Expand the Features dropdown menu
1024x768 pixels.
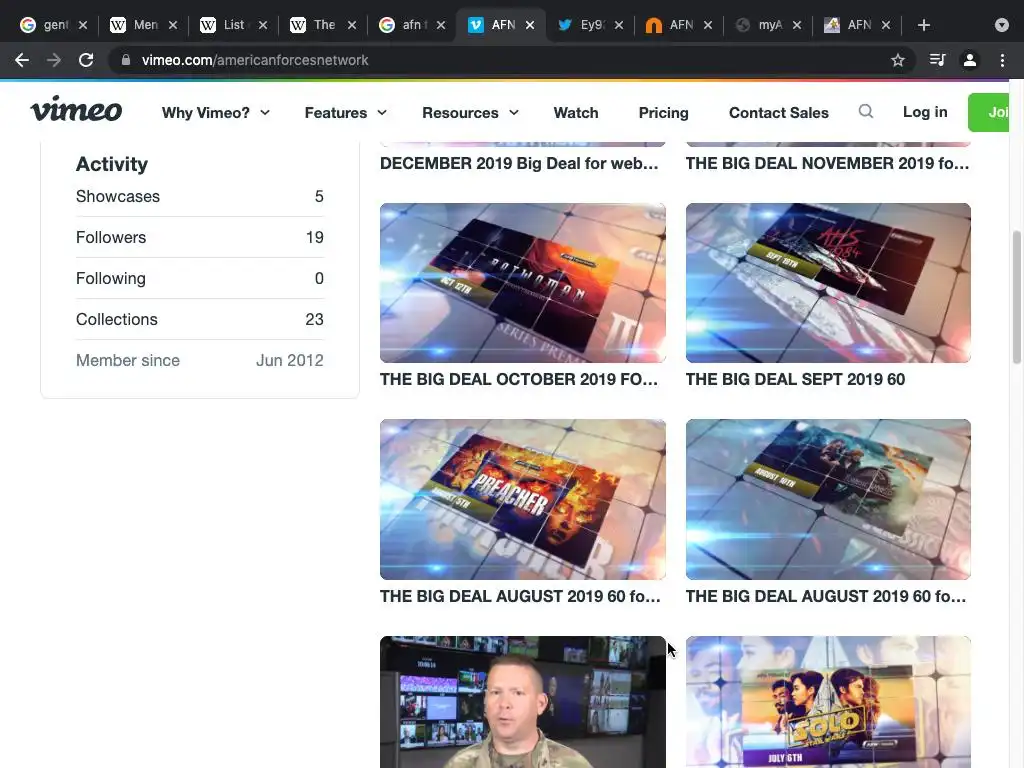[345, 113]
